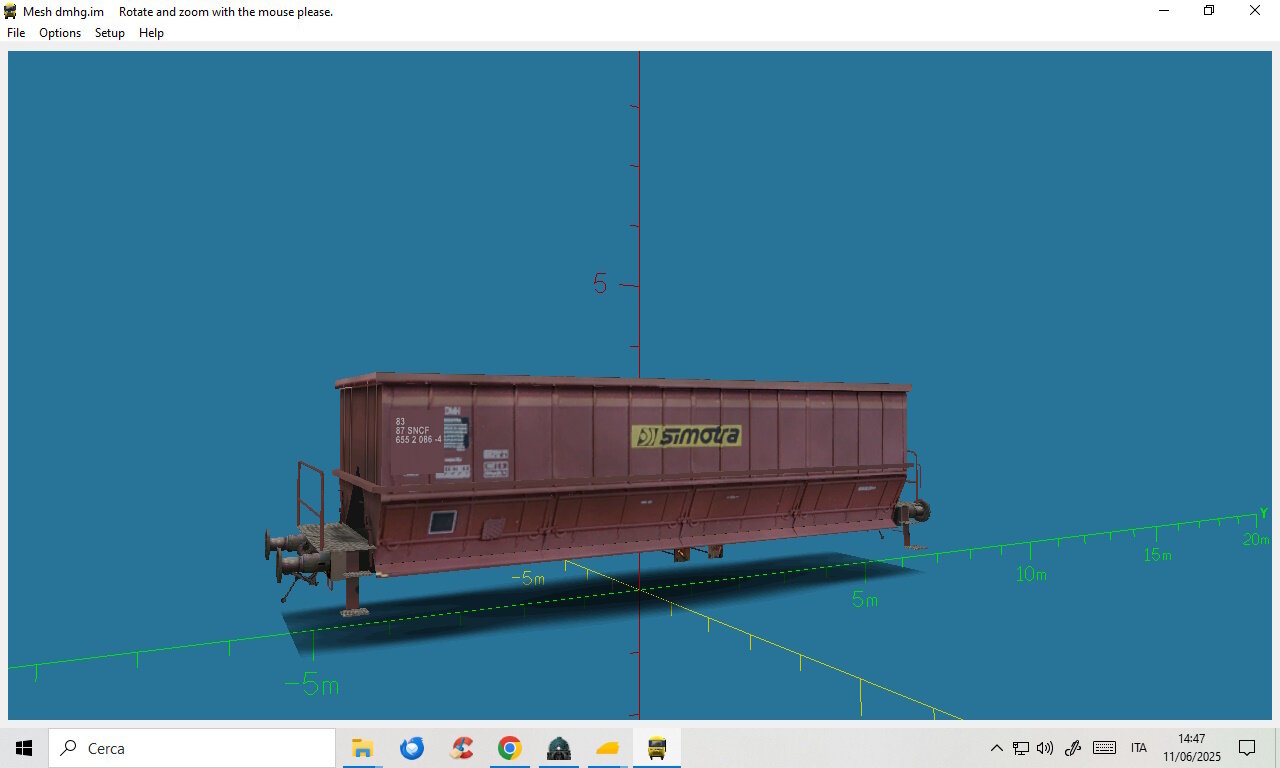This screenshot has height=768, width=1280.
Task: Click the Simotra logo on wagon
Action: pos(687,435)
